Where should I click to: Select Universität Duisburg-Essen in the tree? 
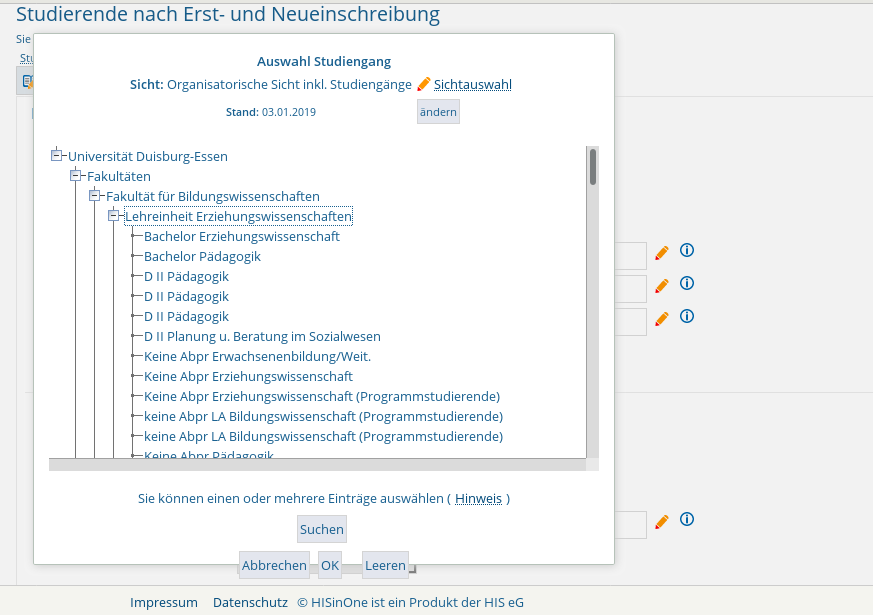148,156
